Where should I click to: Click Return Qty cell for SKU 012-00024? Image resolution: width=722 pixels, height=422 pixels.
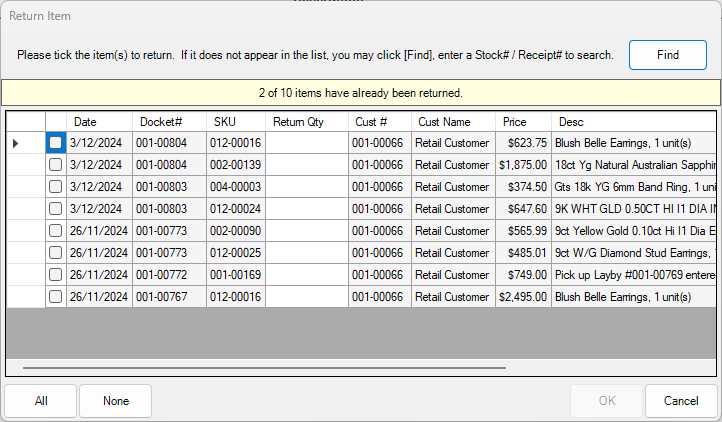pos(307,209)
